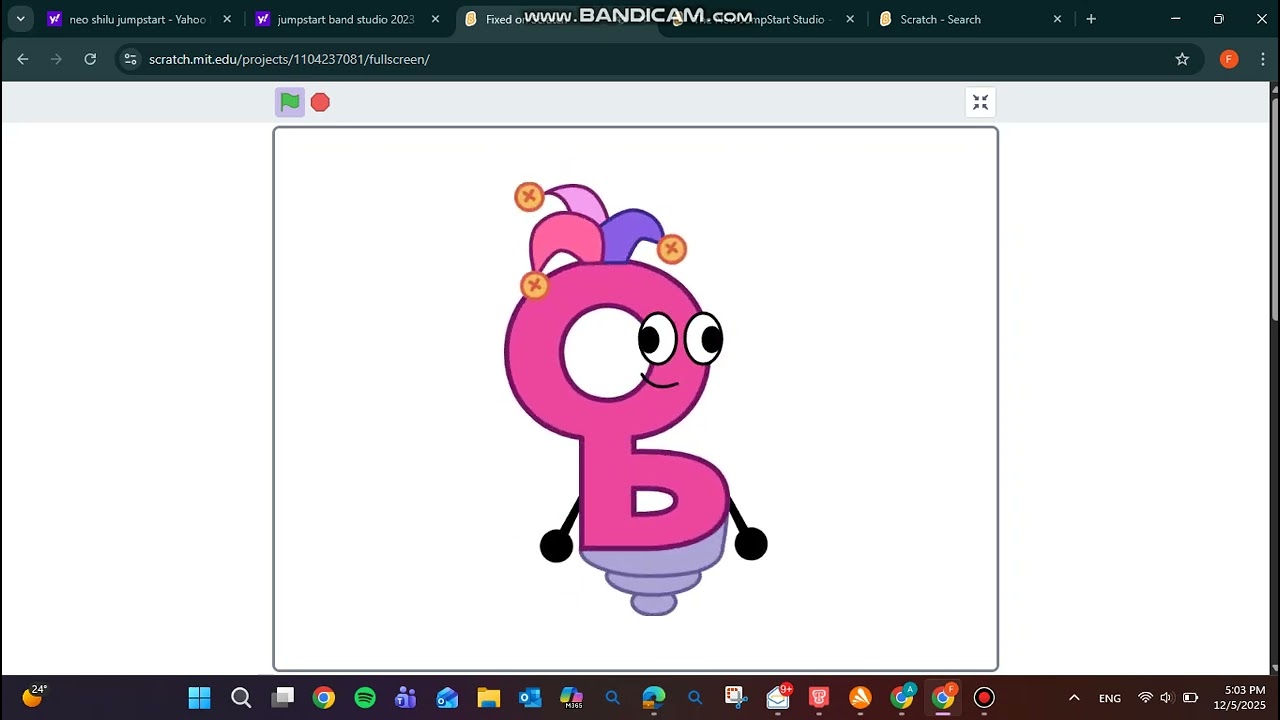Open the volume control in the tray
The width and height of the screenshot is (1280, 720).
(1166, 698)
